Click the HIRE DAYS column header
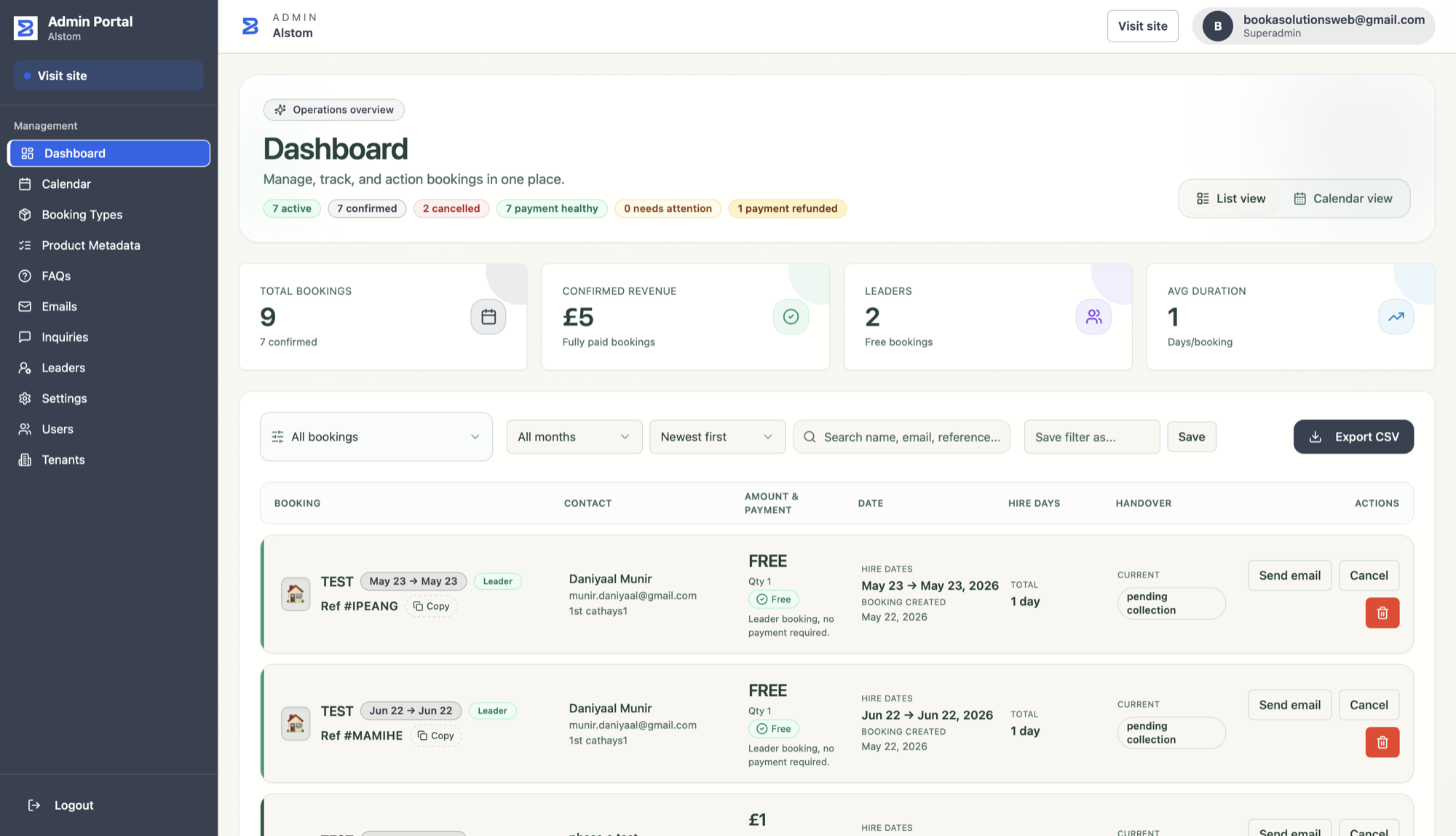Image resolution: width=1456 pixels, height=836 pixels. [1034, 503]
